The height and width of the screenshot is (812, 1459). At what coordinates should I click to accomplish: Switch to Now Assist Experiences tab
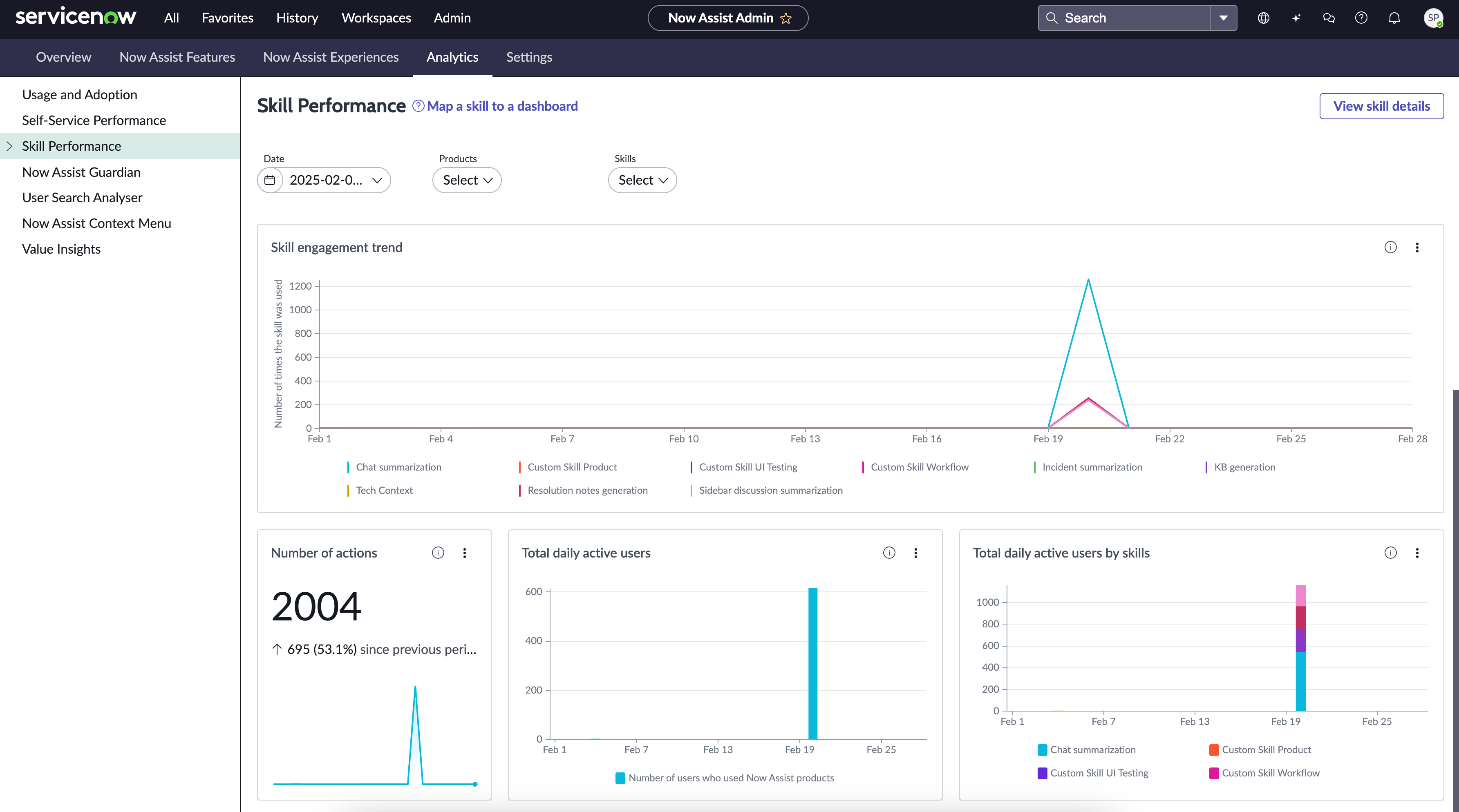(331, 57)
